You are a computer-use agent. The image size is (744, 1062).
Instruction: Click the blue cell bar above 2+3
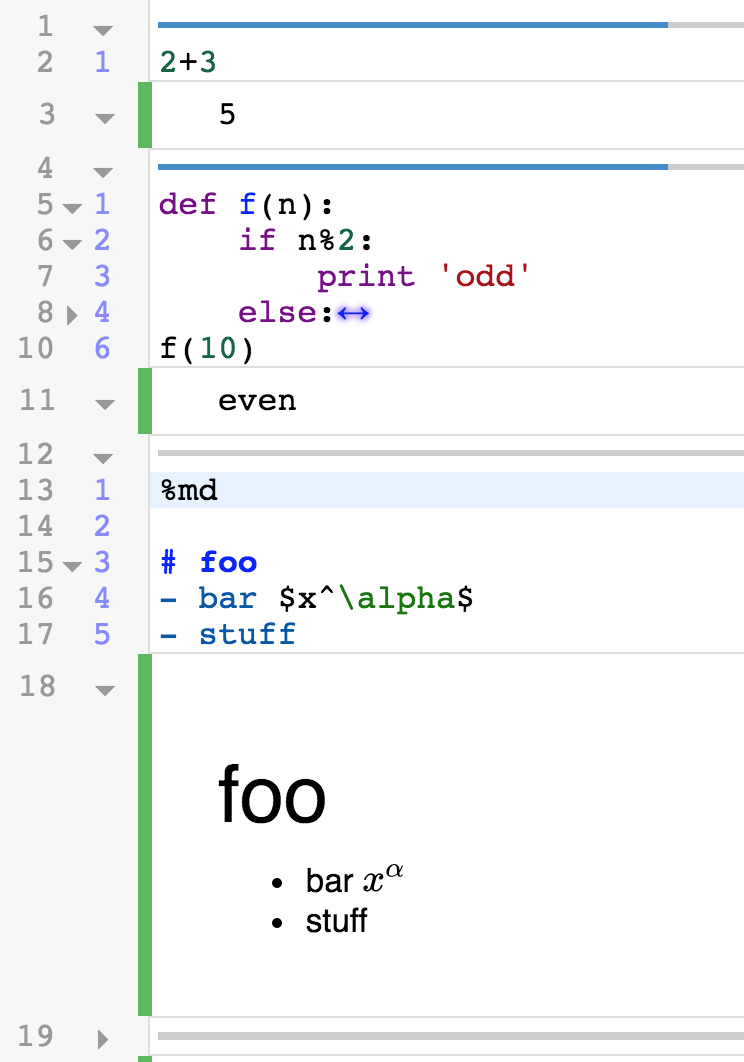pos(412,24)
